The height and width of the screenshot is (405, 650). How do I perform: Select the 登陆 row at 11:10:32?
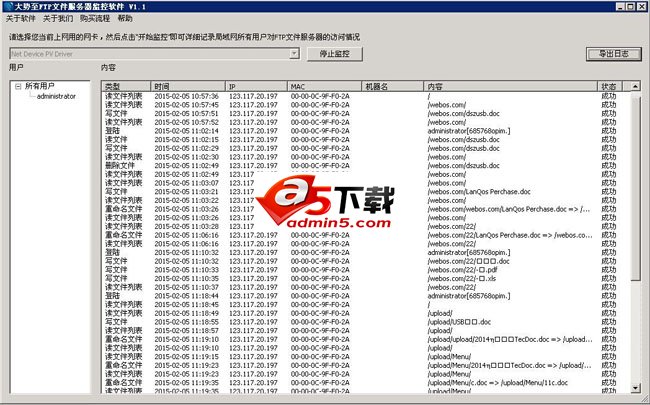(x=366, y=252)
